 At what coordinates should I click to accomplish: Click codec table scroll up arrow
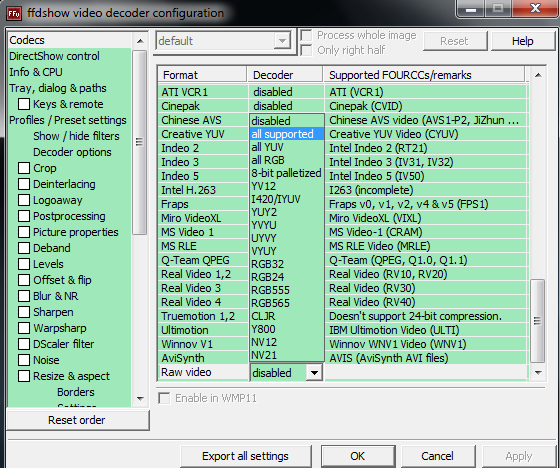538,75
